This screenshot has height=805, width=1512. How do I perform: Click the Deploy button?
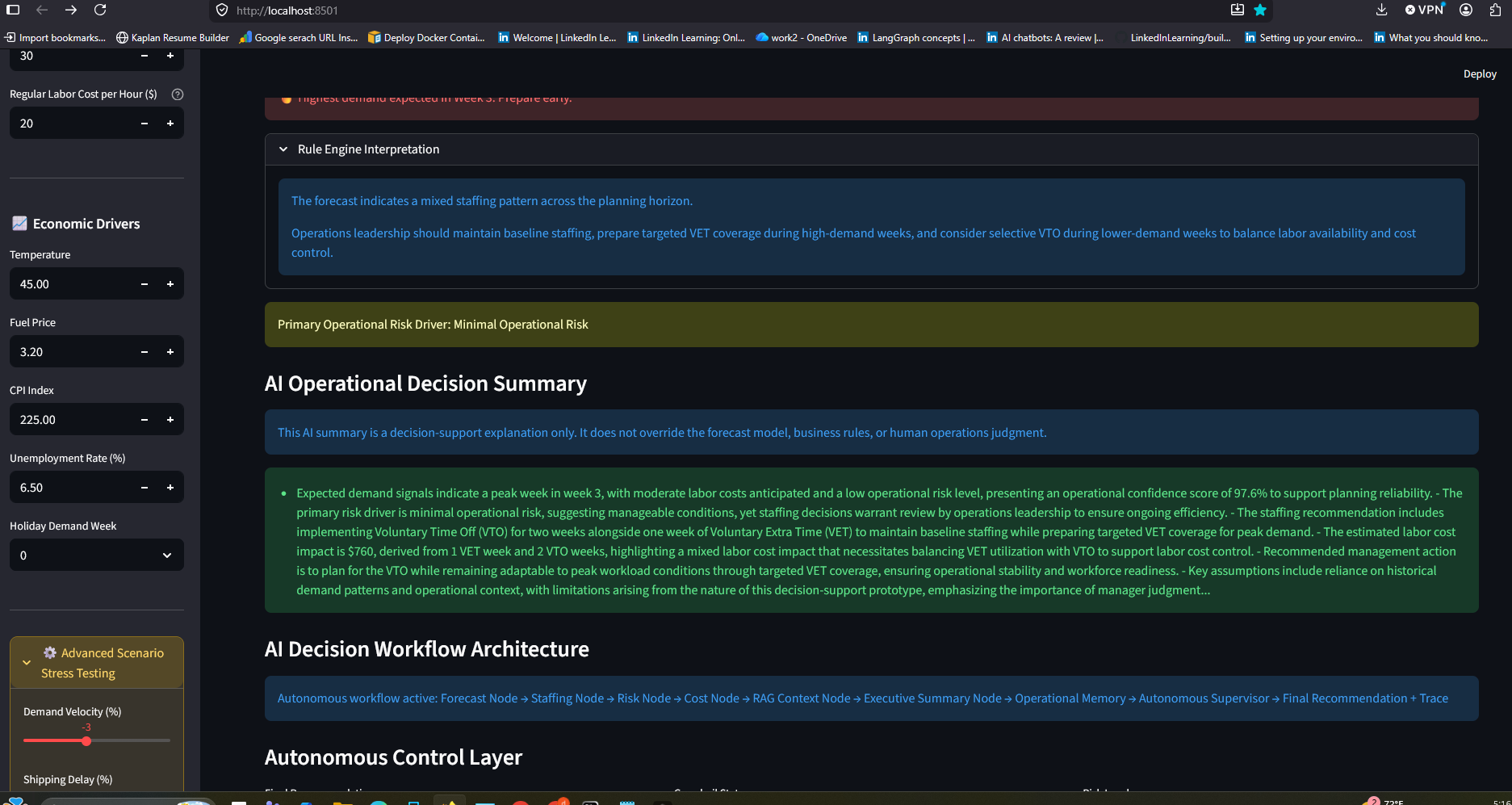click(x=1480, y=73)
